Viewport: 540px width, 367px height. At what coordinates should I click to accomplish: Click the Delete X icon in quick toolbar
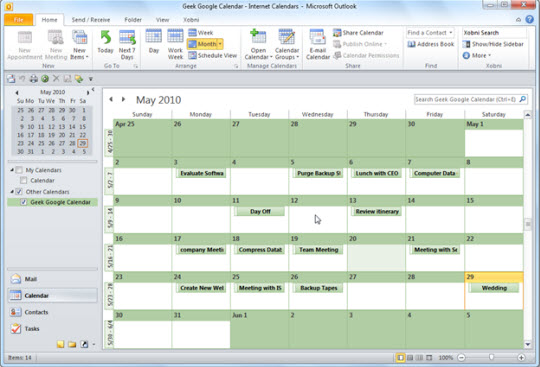tap(56, 79)
